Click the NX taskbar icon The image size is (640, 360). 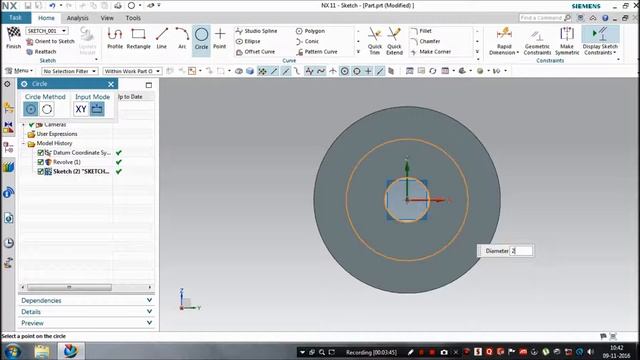tap(71, 351)
